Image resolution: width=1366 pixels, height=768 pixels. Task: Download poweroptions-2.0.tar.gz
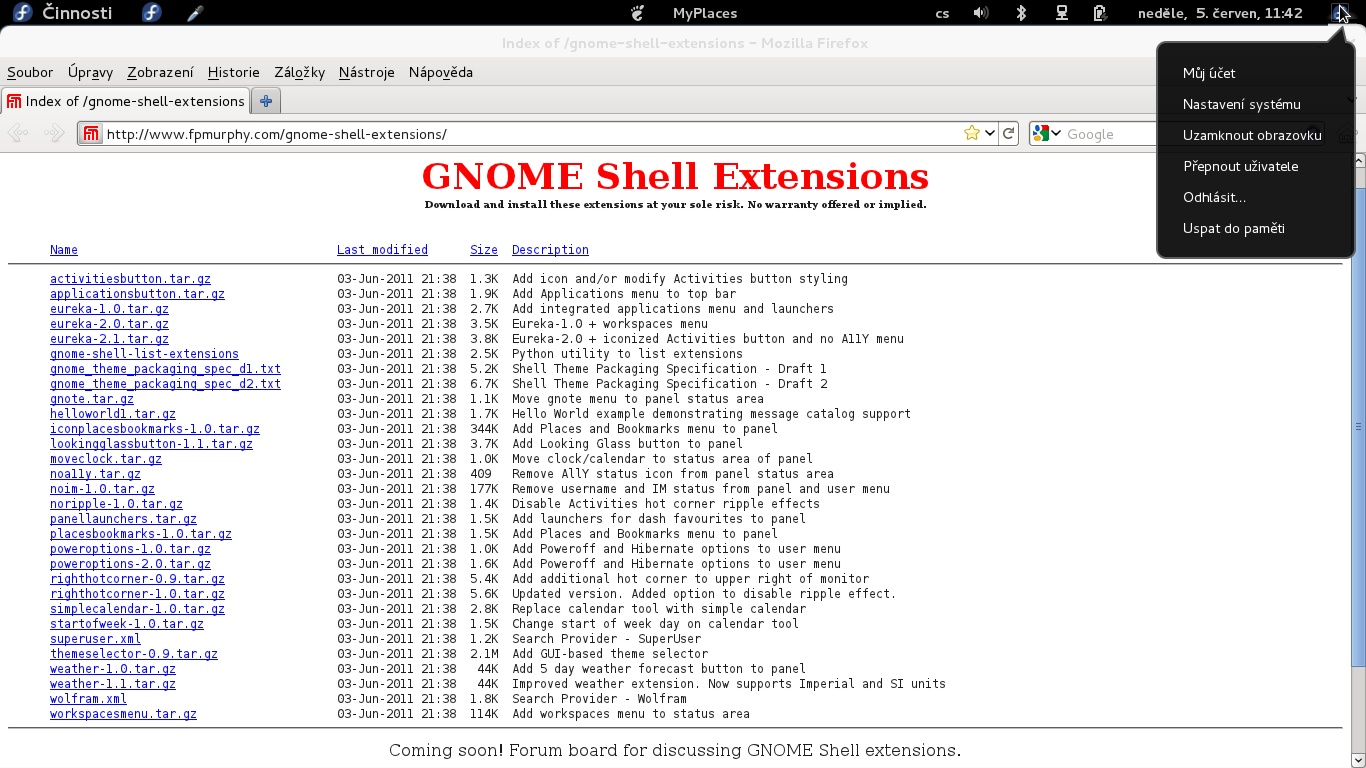click(x=130, y=564)
